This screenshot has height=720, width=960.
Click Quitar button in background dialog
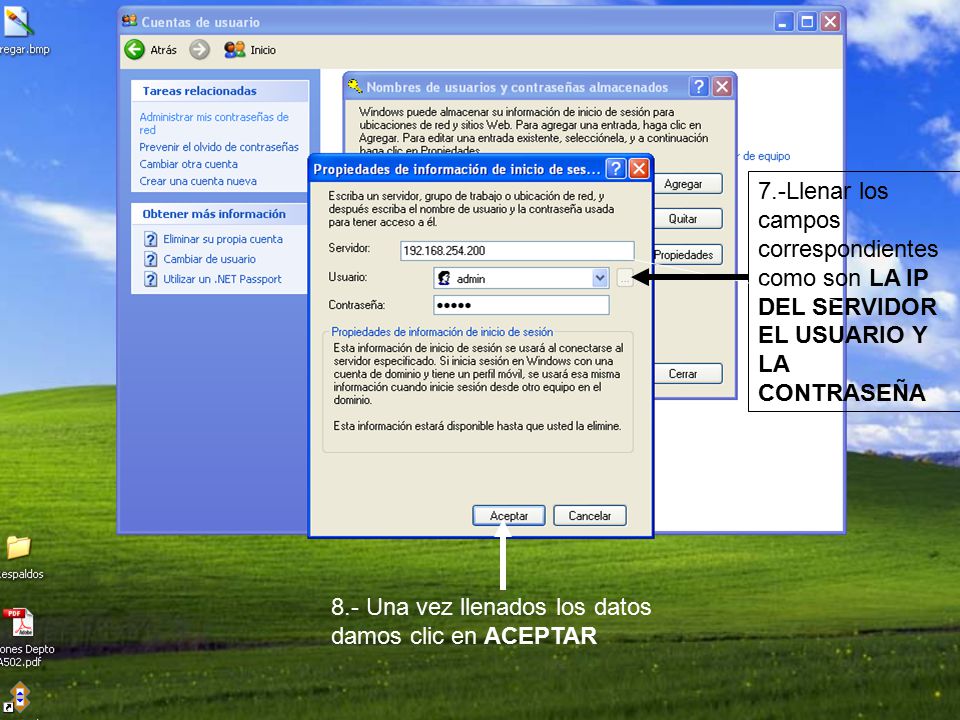tap(688, 219)
